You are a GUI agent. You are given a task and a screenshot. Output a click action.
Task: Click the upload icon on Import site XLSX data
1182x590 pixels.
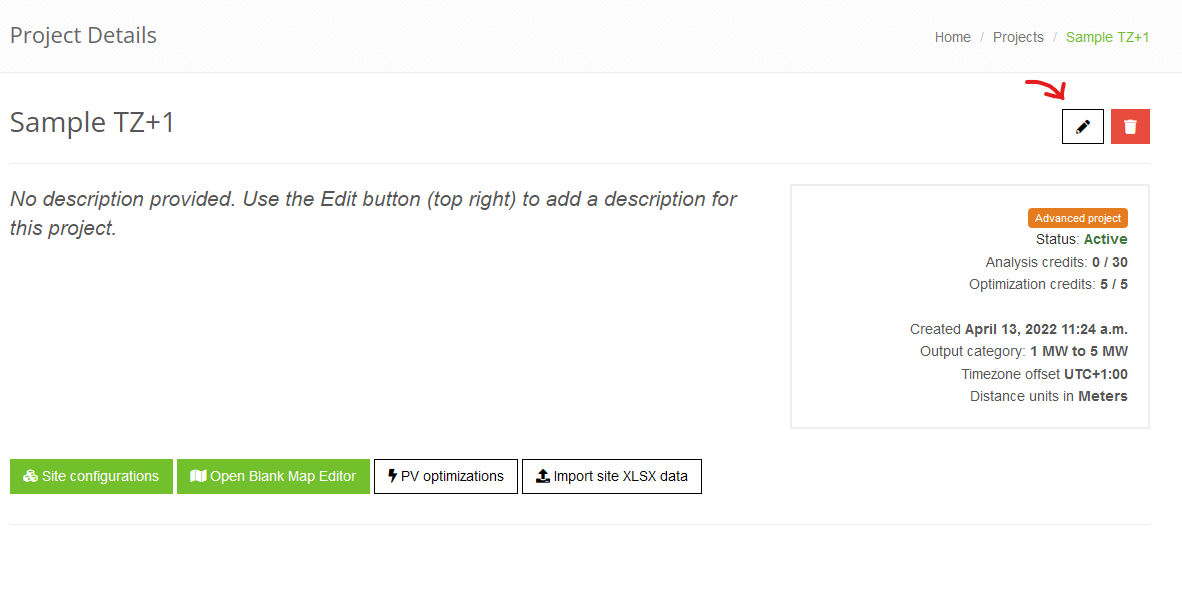tap(543, 476)
